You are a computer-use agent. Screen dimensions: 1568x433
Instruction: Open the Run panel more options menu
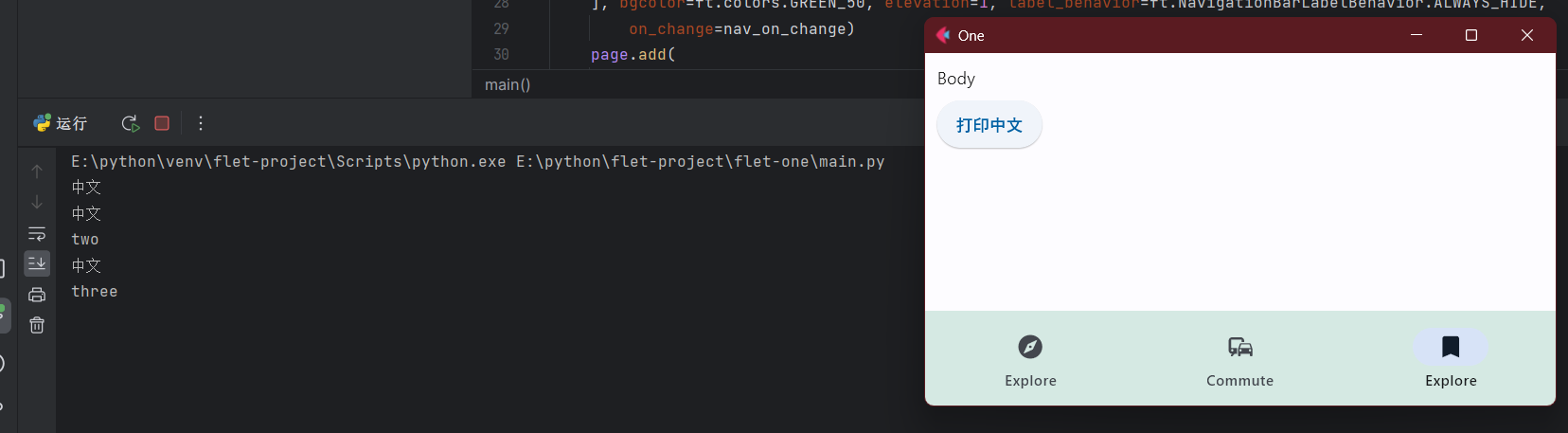201,123
